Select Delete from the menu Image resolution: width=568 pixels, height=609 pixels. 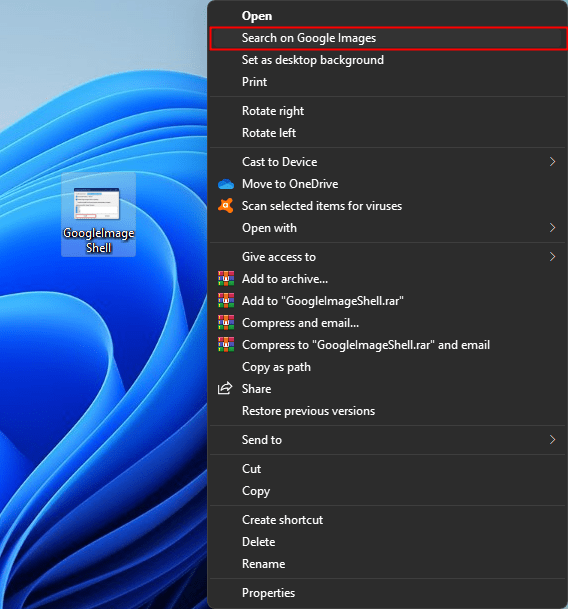tap(387, 542)
